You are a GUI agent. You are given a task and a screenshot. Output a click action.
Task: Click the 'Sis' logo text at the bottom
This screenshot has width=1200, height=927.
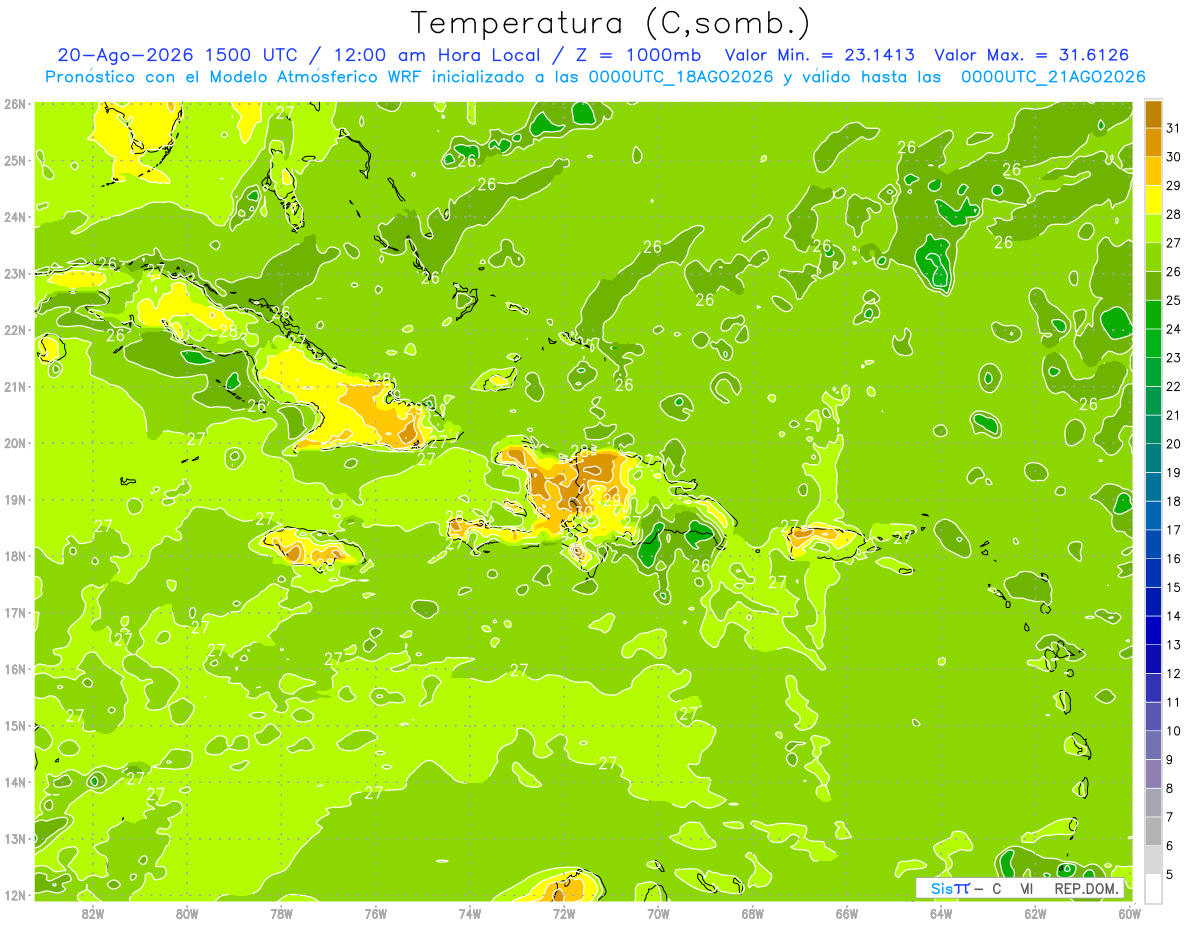pyautogui.click(x=943, y=889)
